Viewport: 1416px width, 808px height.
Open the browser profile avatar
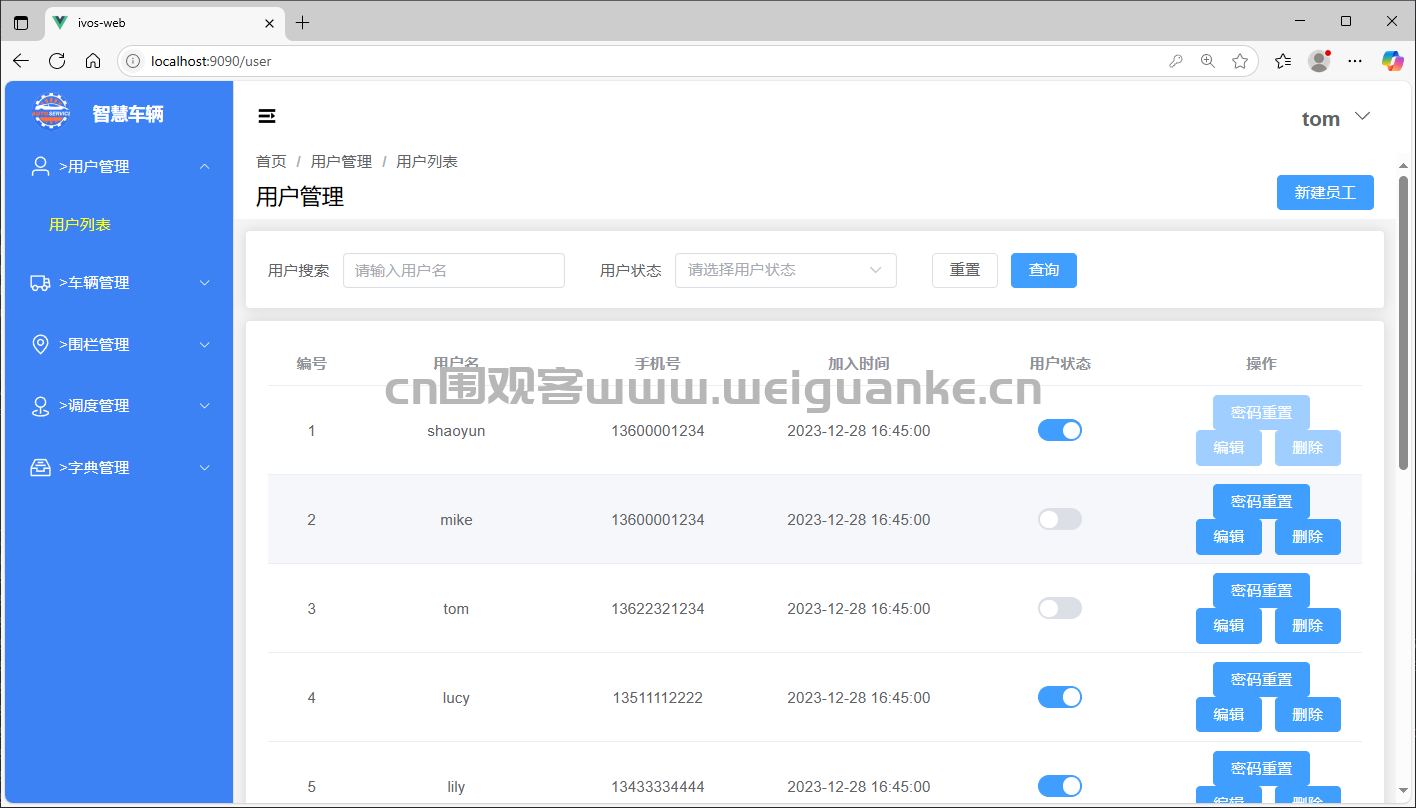(x=1319, y=61)
